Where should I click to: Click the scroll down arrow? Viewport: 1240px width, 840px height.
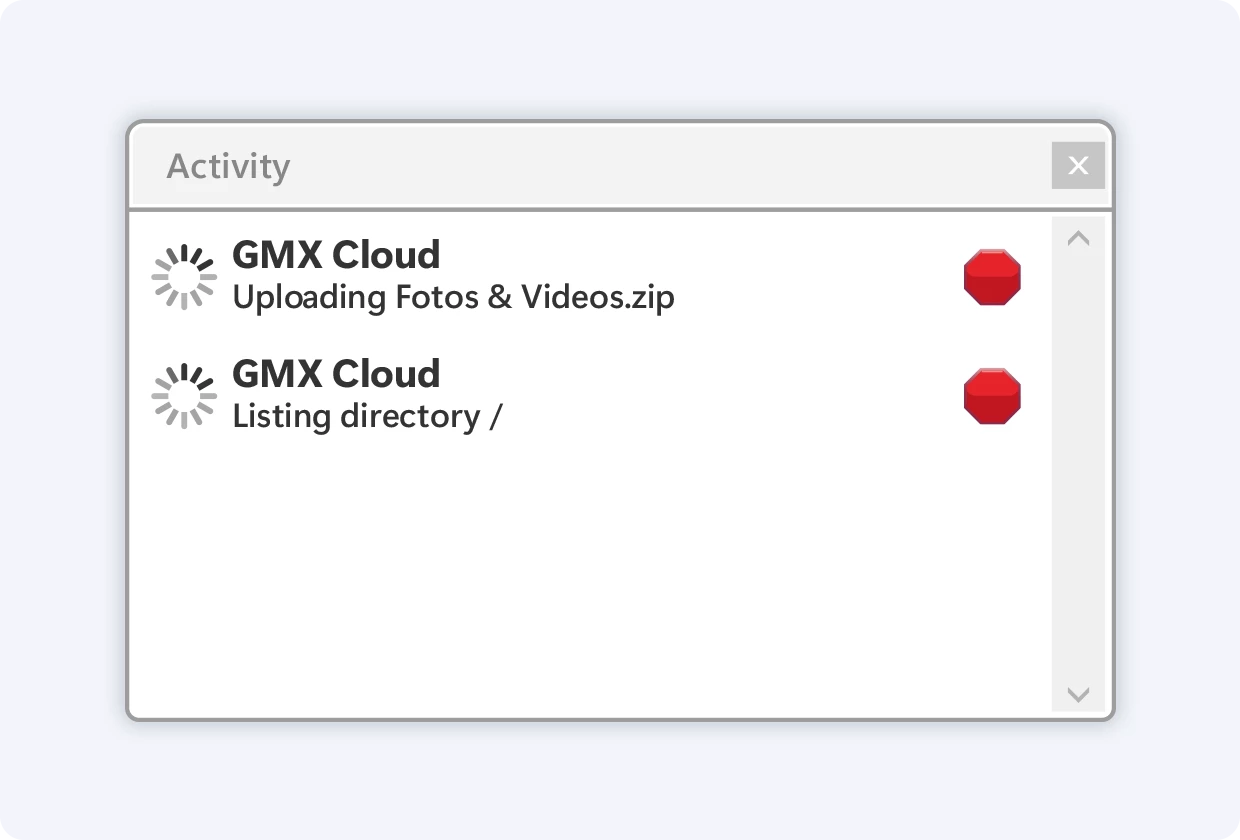pyautogui.click(x=1078, y=694)
